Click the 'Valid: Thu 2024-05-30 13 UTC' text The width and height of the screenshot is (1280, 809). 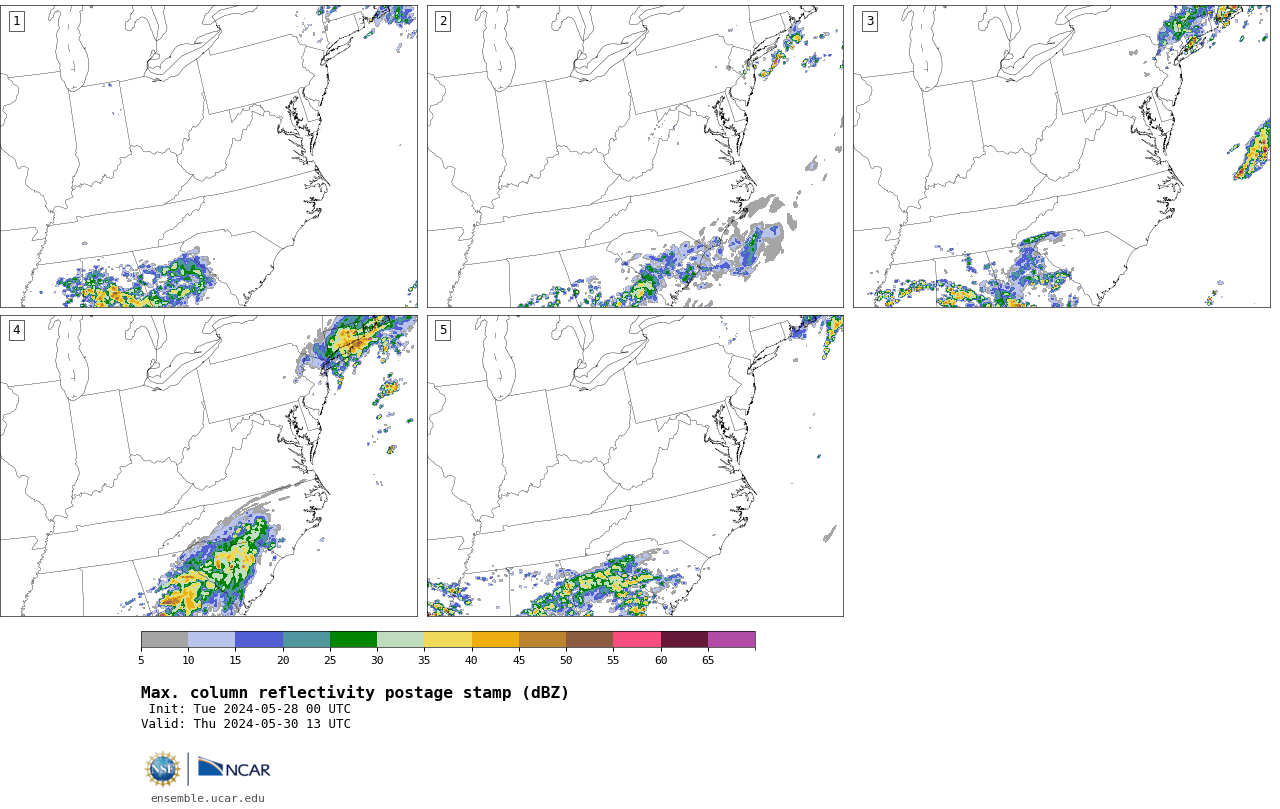246,724
